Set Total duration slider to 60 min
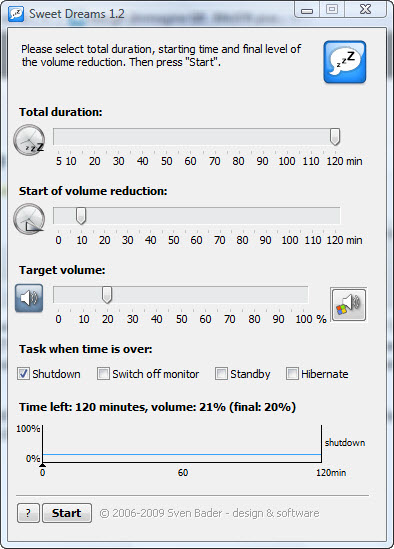This screenshot has height=549, width=394. pyautogui.click(x=191, y=137)
